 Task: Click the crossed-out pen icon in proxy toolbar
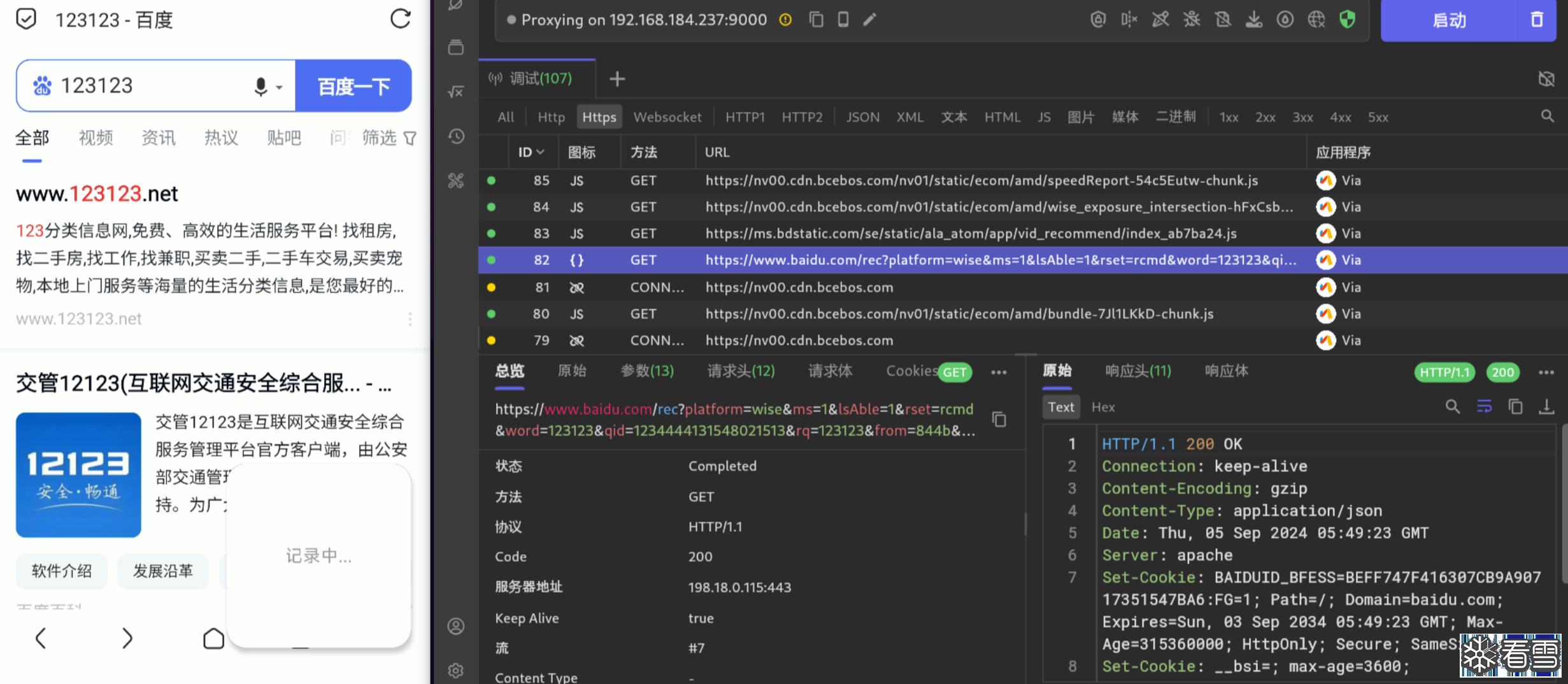pyautogui.click(x=1160, y=20)
